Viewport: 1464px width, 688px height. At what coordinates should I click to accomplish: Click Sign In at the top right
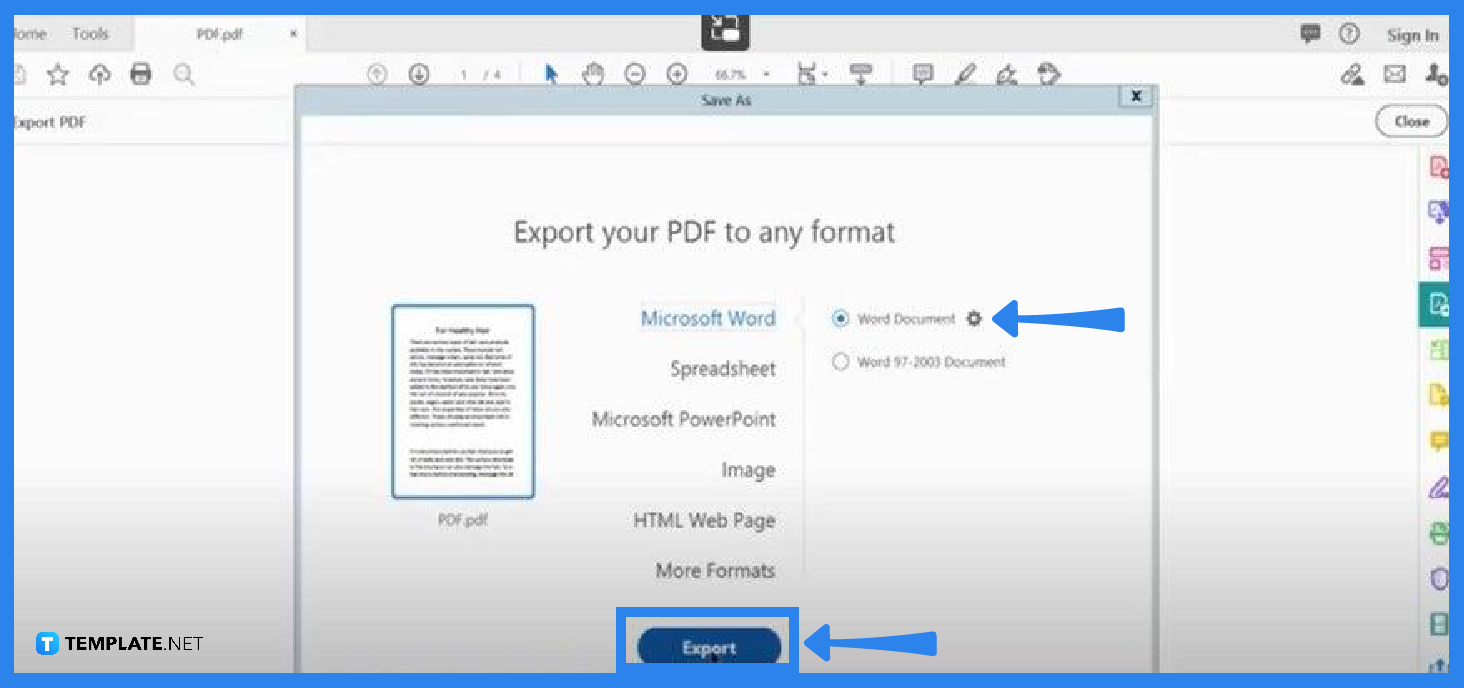1412,33
